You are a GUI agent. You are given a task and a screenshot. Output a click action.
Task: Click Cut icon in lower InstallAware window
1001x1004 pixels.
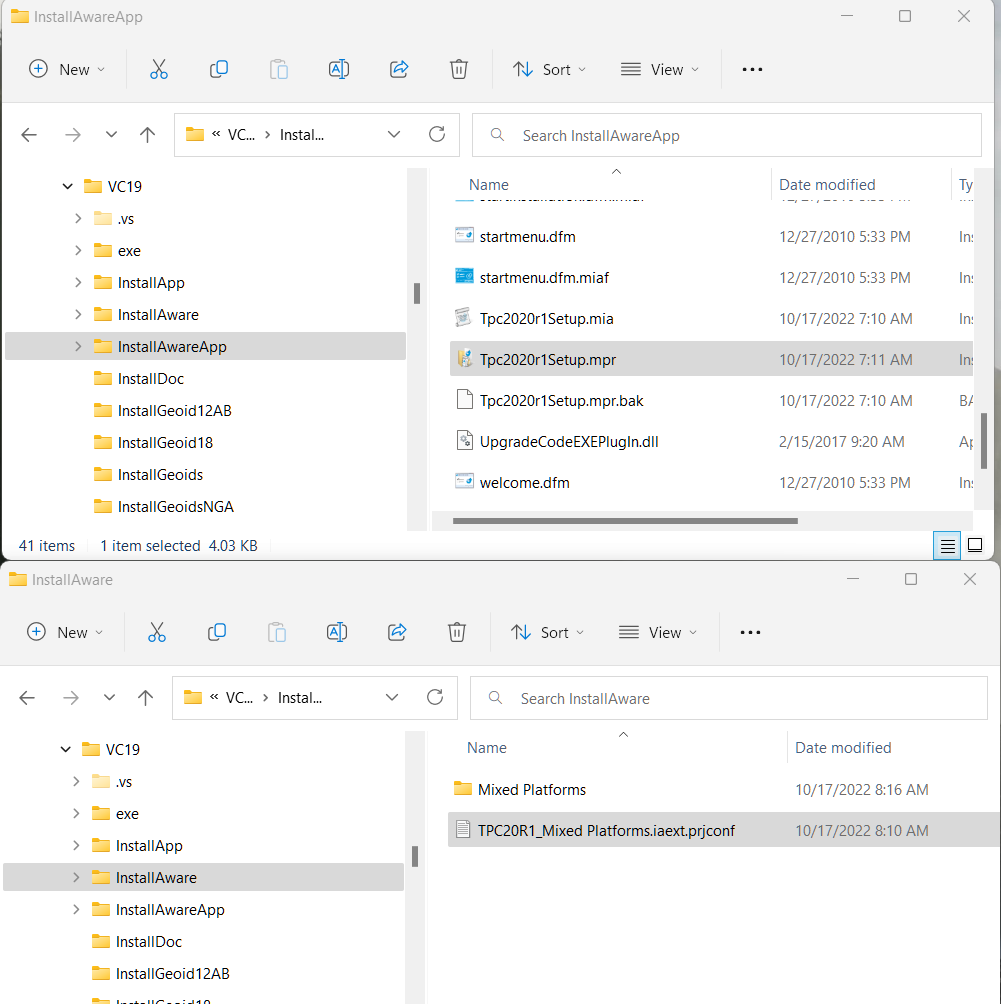coord(157,632)
